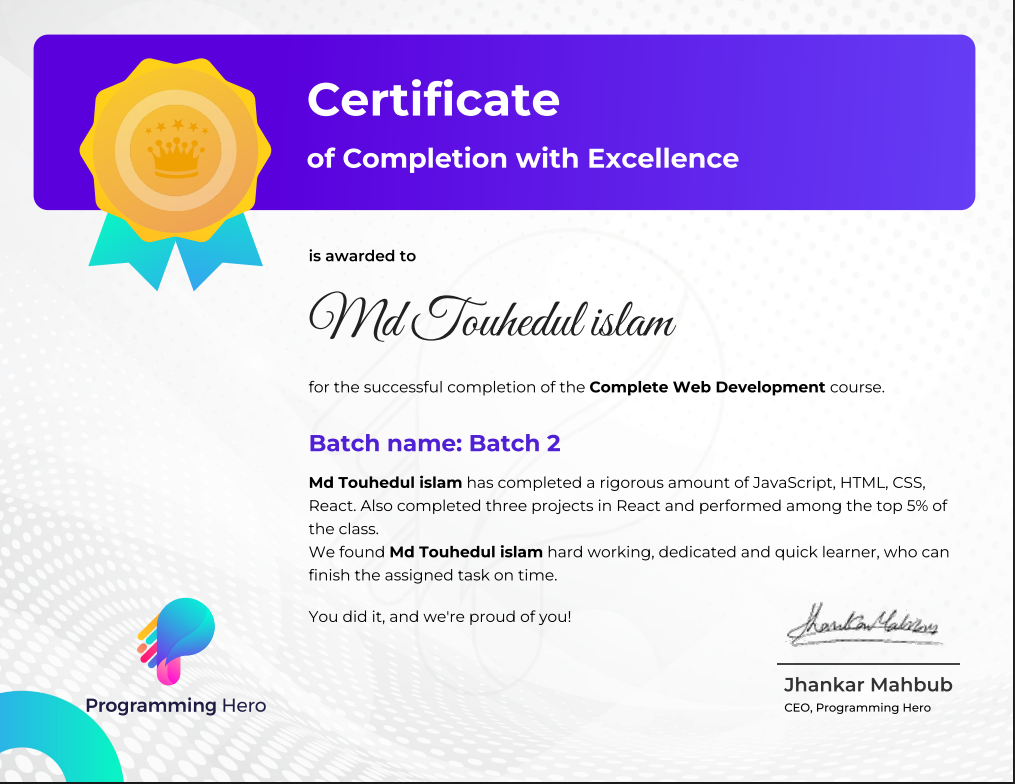The image size is (1015, 784).
Task: Click the crown symbol inside the medal
Action: (x=176, y=155)
